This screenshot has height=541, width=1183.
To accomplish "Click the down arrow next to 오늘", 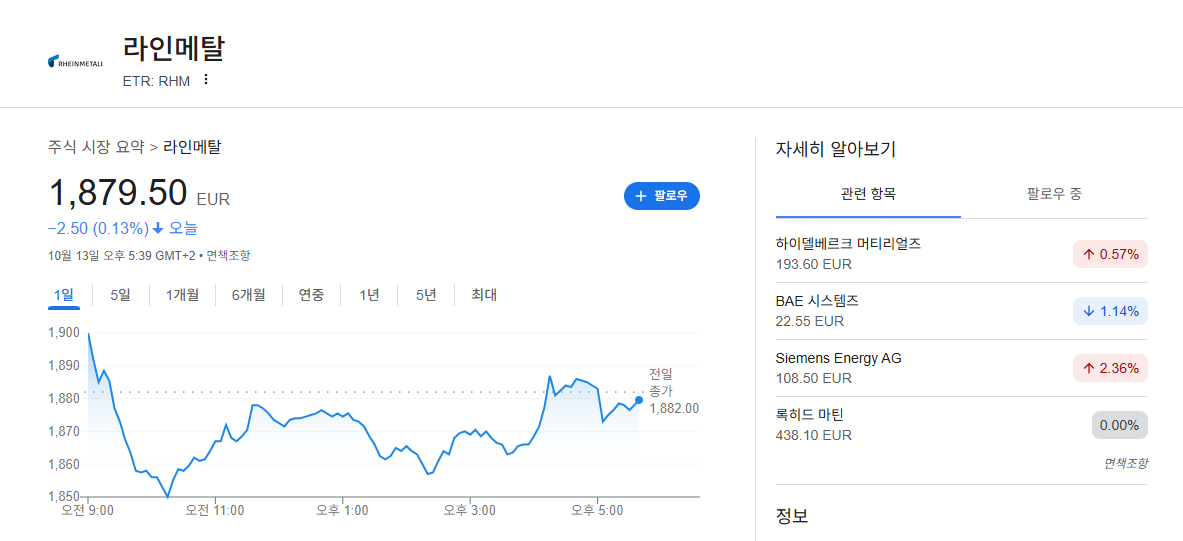I will pyautogui.click(x=158, y=228).
